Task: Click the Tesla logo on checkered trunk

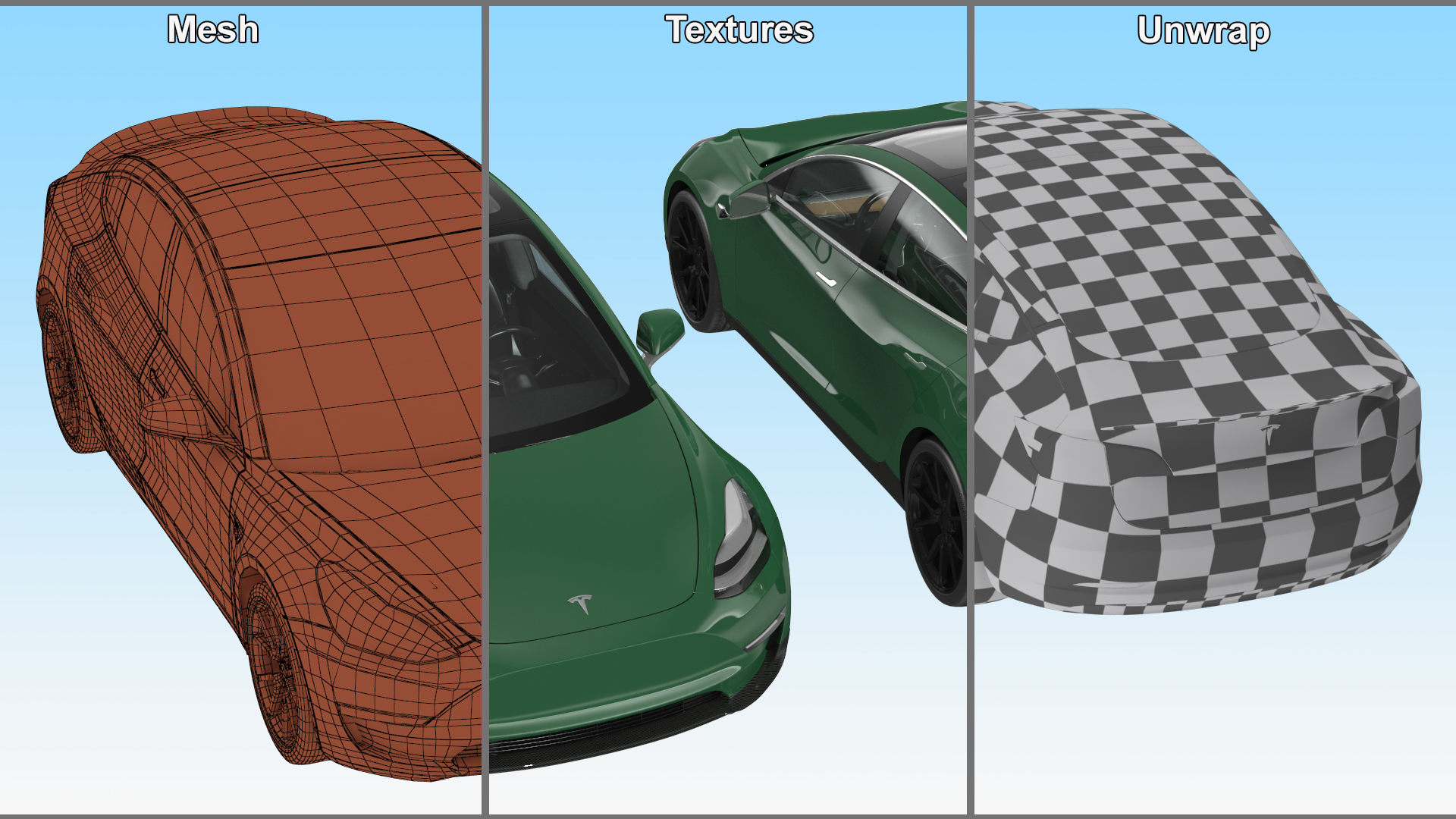Action: (x=1270, y=434)
